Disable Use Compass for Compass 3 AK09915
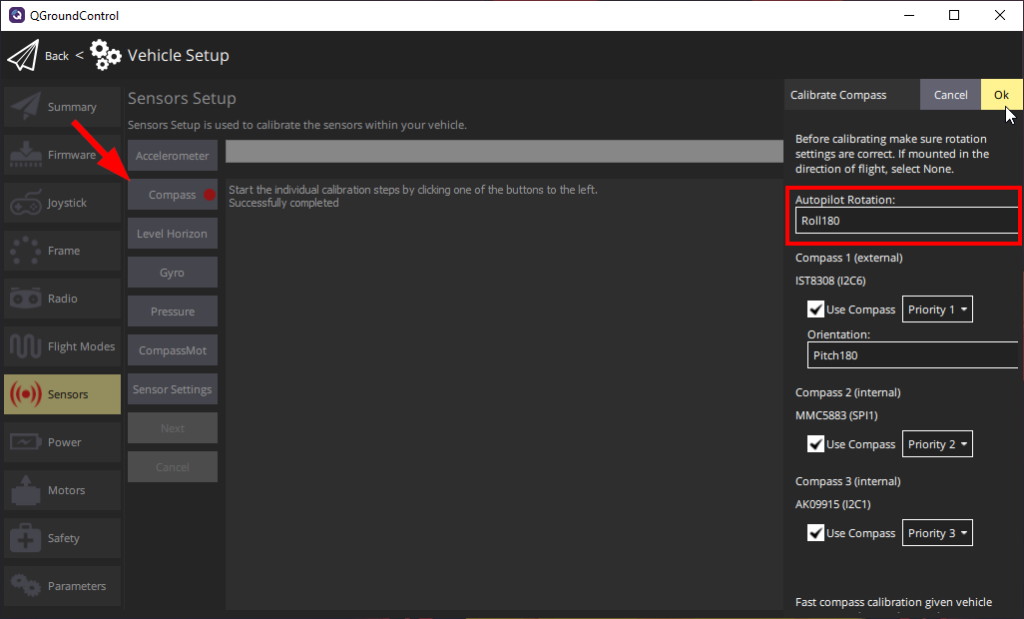Viewport: 1024px width, 619px height. pyautogui.click(x=816, y=533)
